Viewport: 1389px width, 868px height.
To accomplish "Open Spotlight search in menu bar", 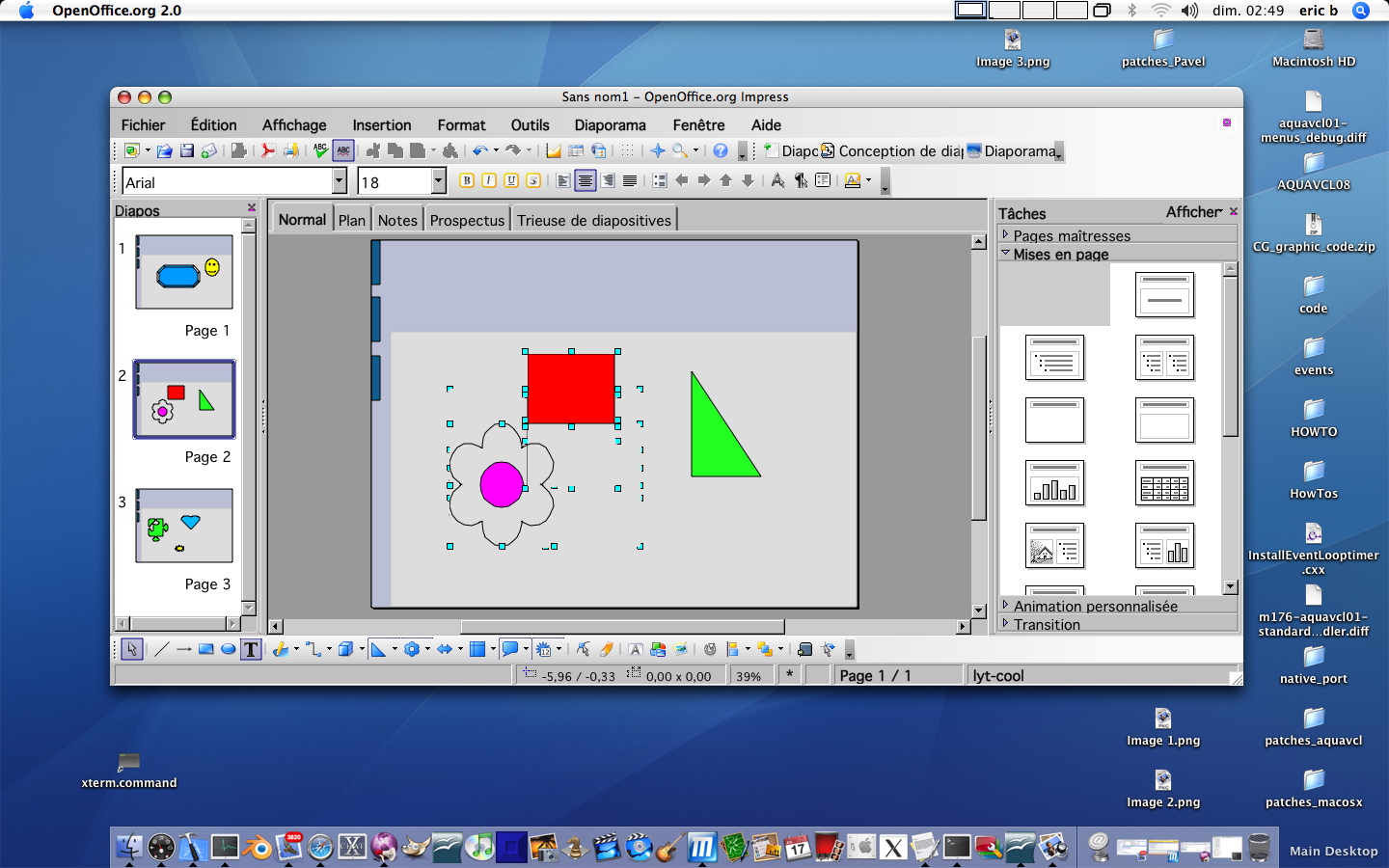I will 1361,11.
